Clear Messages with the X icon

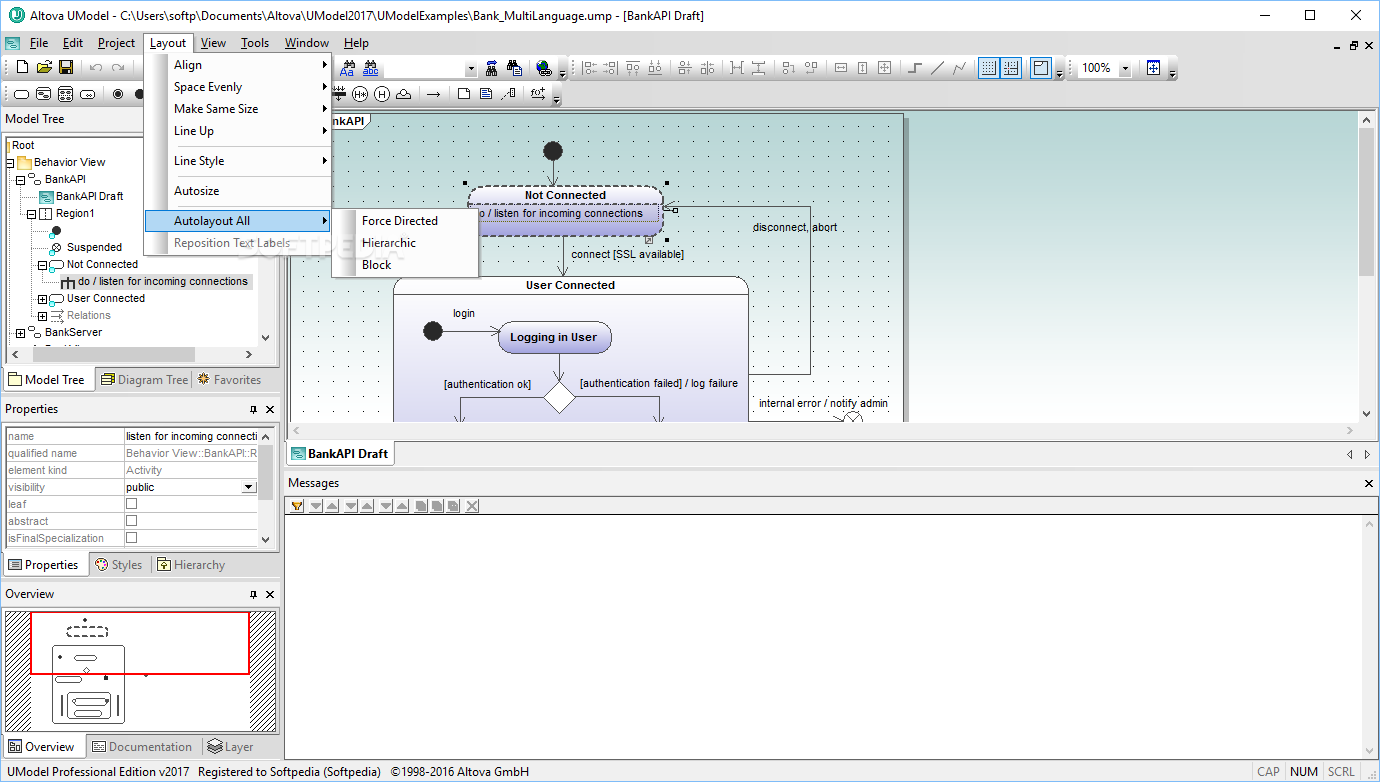[472, 506]
